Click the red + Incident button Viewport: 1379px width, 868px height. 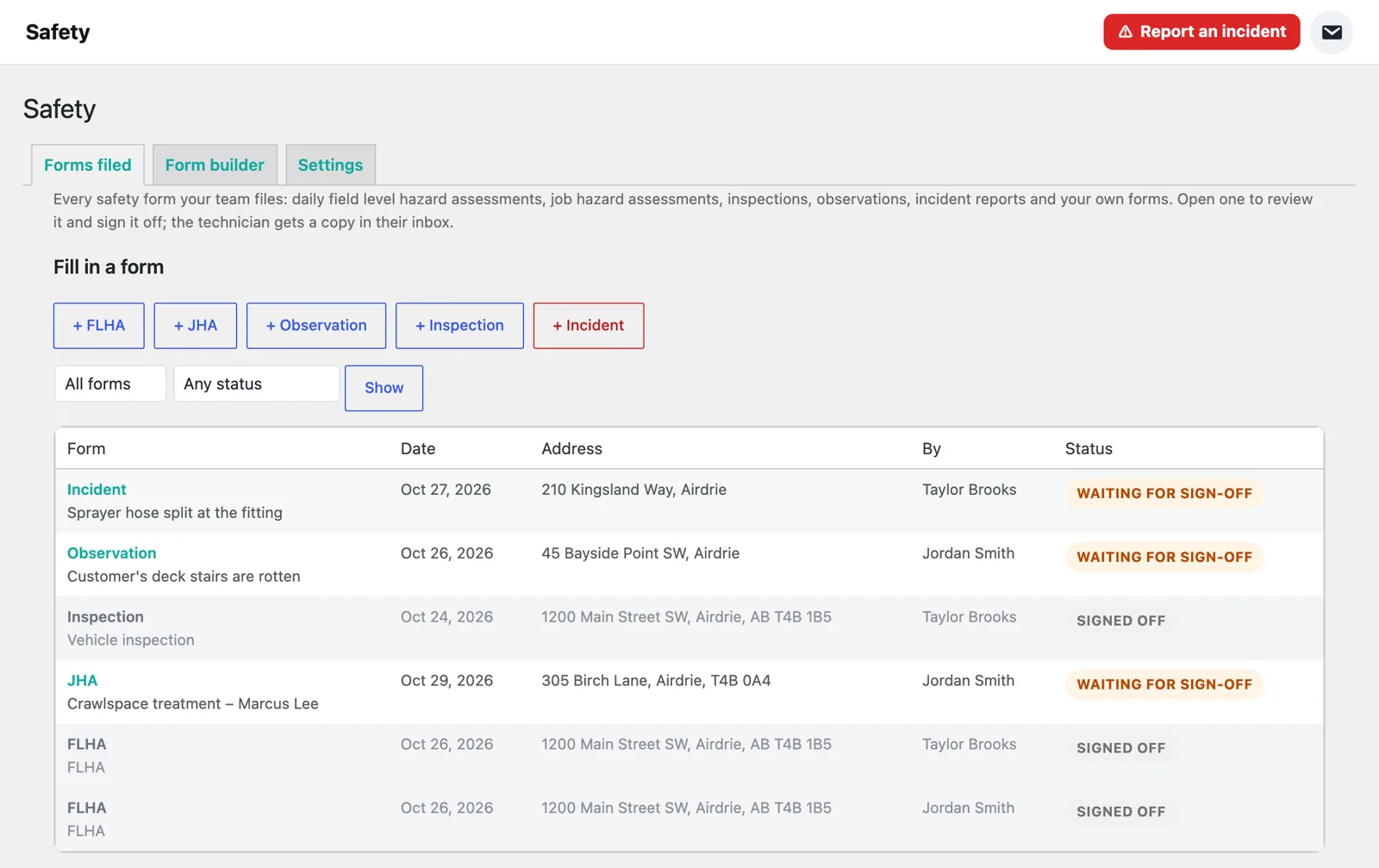(x=589, y=326)
